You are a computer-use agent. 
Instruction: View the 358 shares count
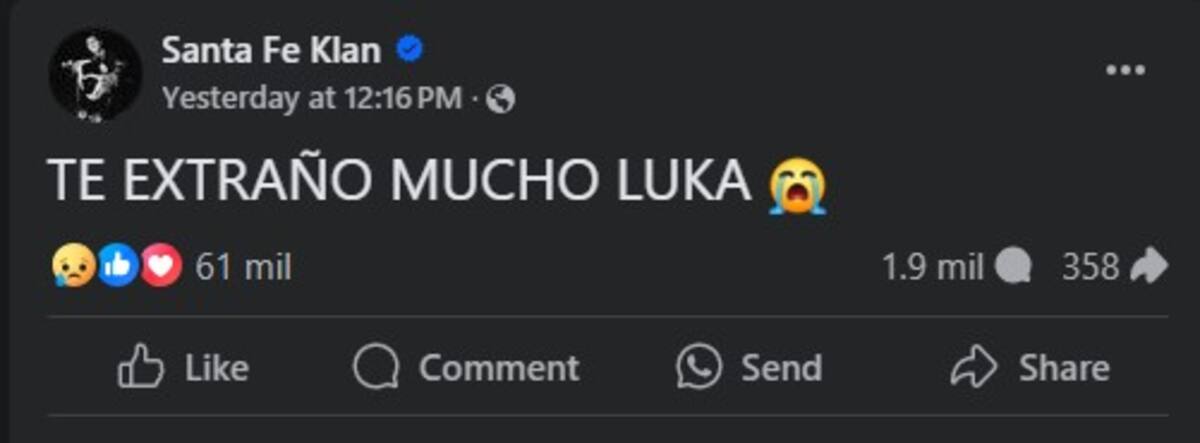(1089, 267)
